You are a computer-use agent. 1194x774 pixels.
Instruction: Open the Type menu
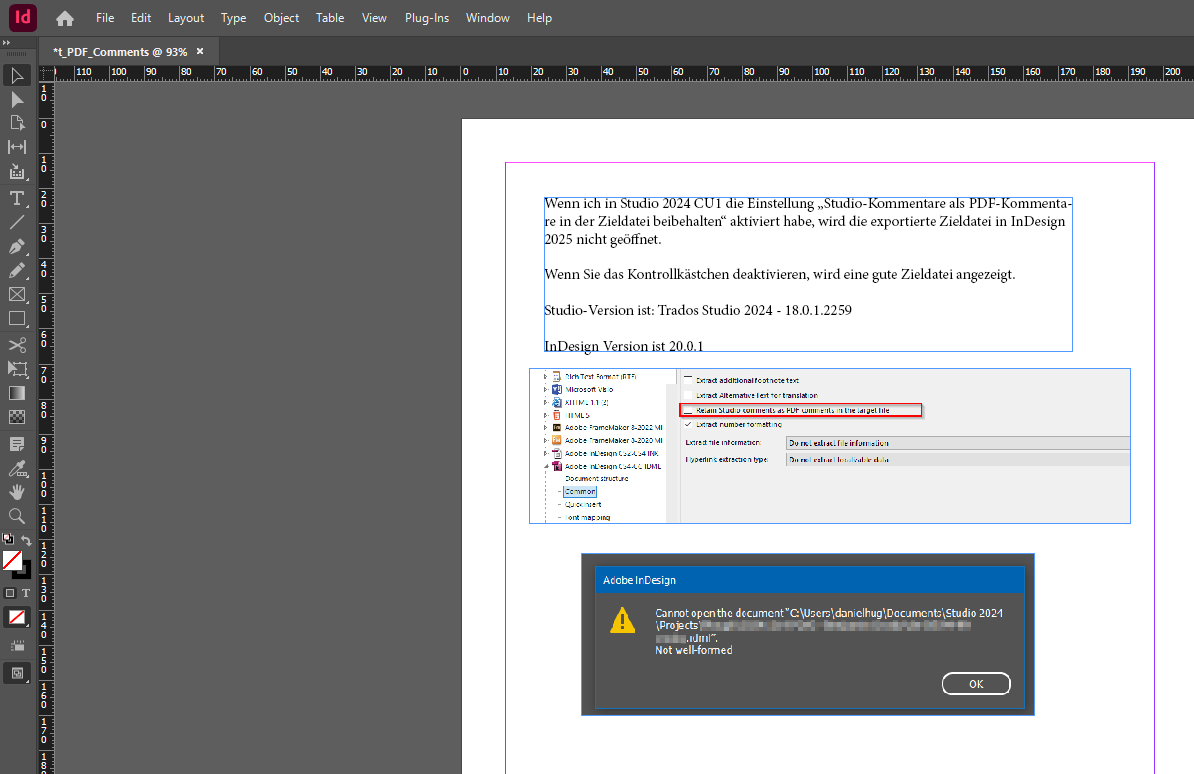pos(233,18)
